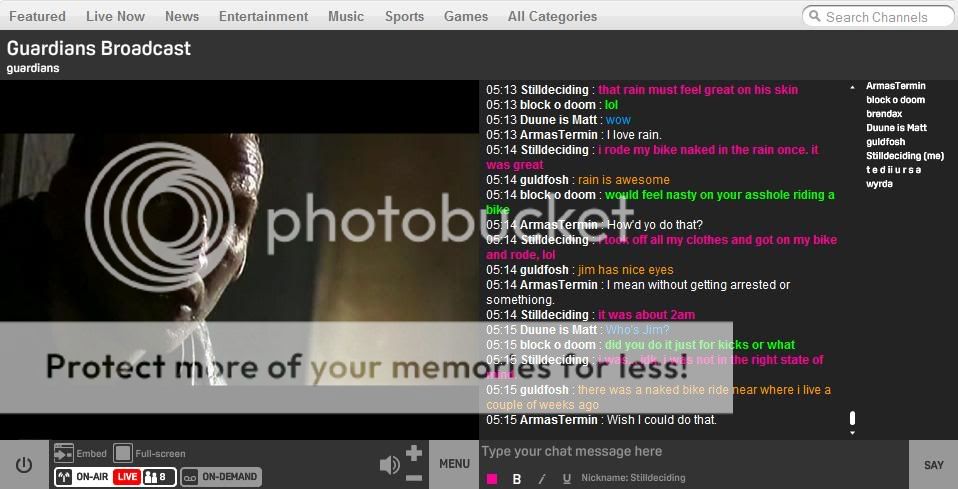This screenshot has height=489, width=958.
Task: Click the chat message input field
Action: [690, 452]
